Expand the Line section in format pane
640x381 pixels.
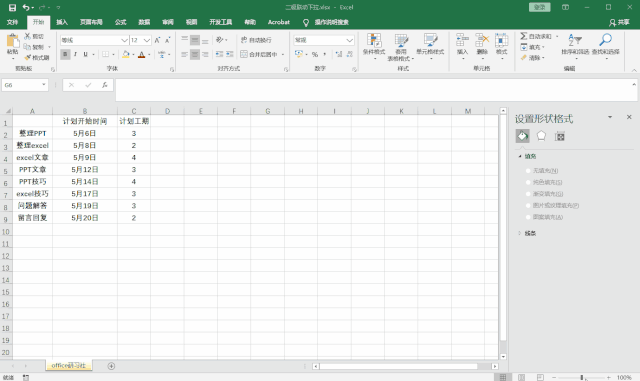(527, 233)
